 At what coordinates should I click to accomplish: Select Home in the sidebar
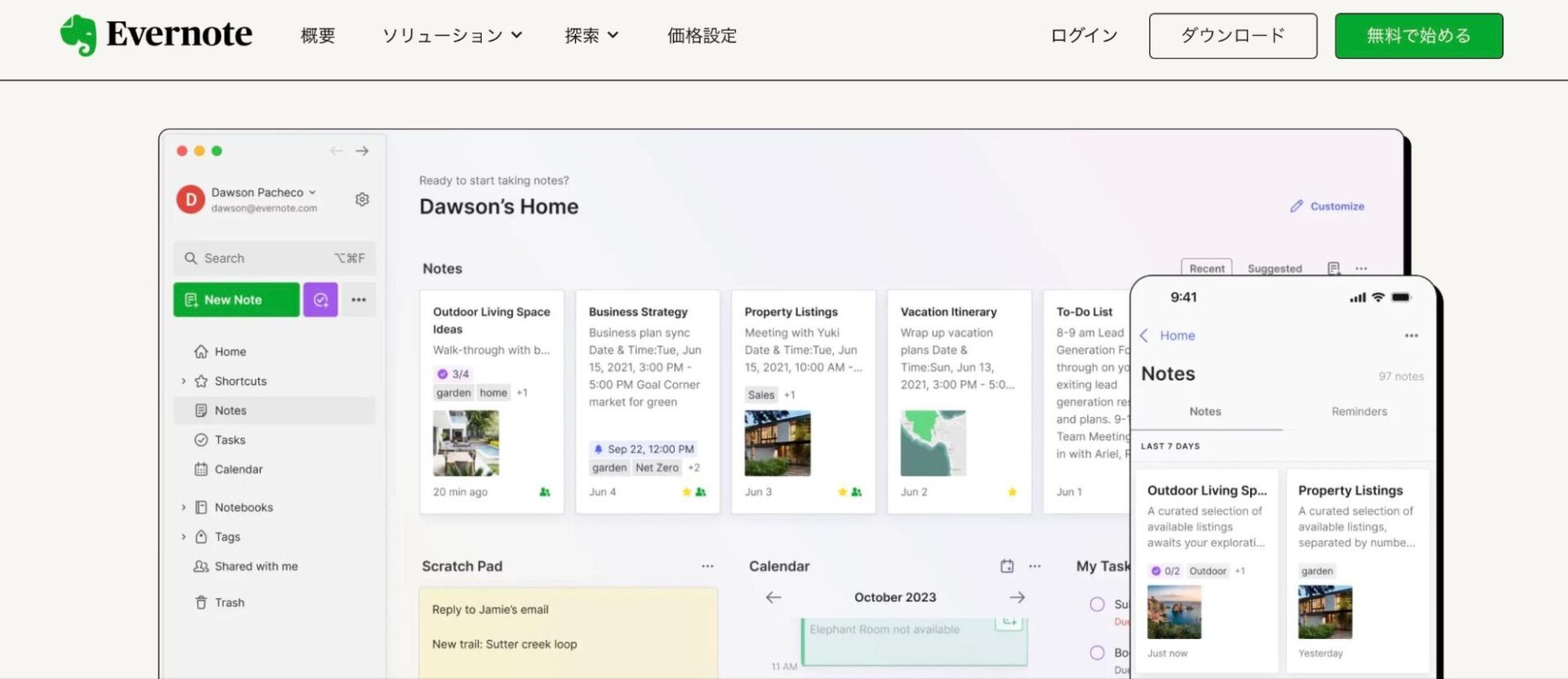274,352
